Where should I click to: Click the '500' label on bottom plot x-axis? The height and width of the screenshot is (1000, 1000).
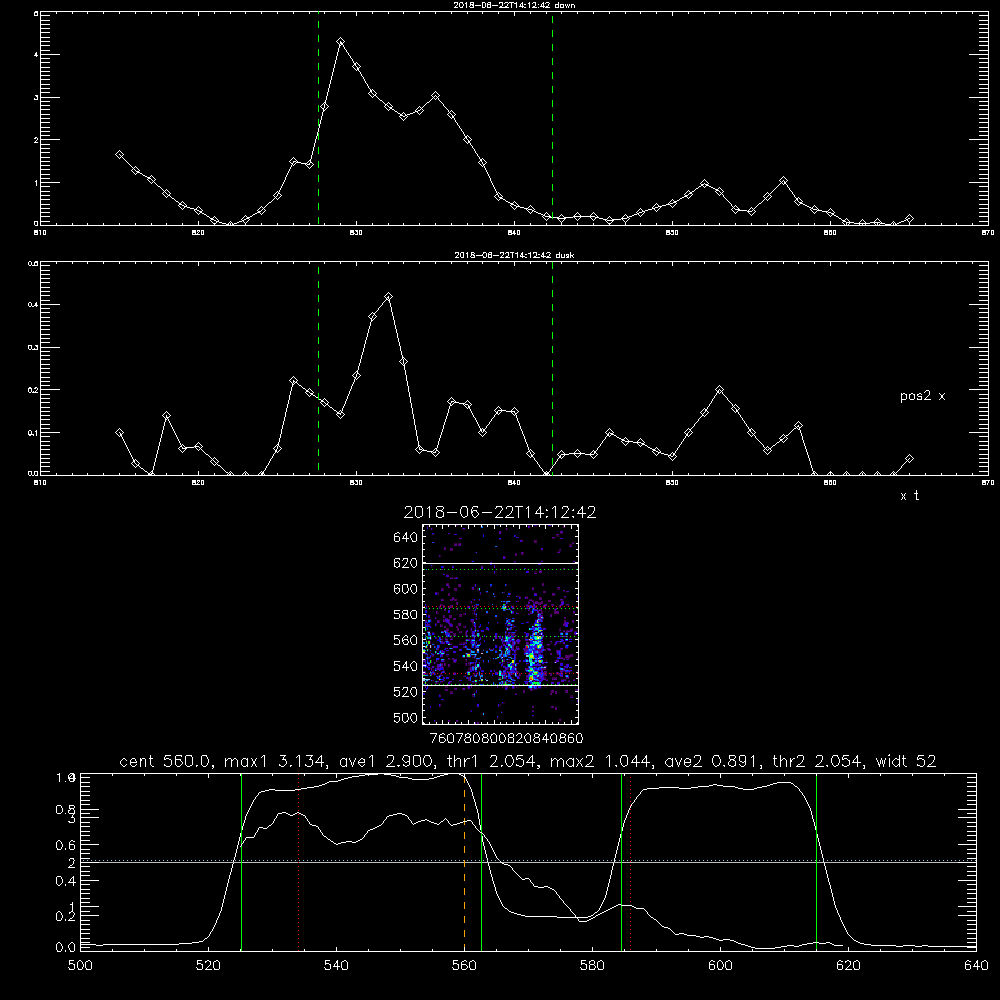tap(80, 966)
